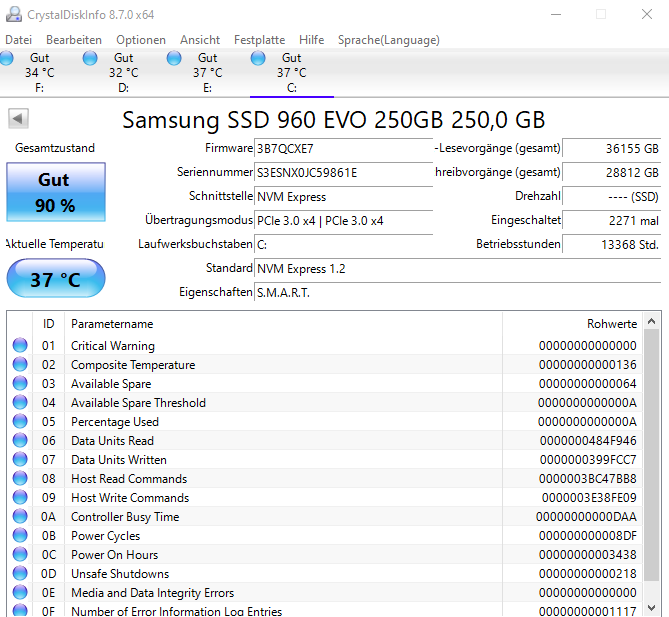
Task: Click the previous disk arrow button
Action: click(18, 118)
